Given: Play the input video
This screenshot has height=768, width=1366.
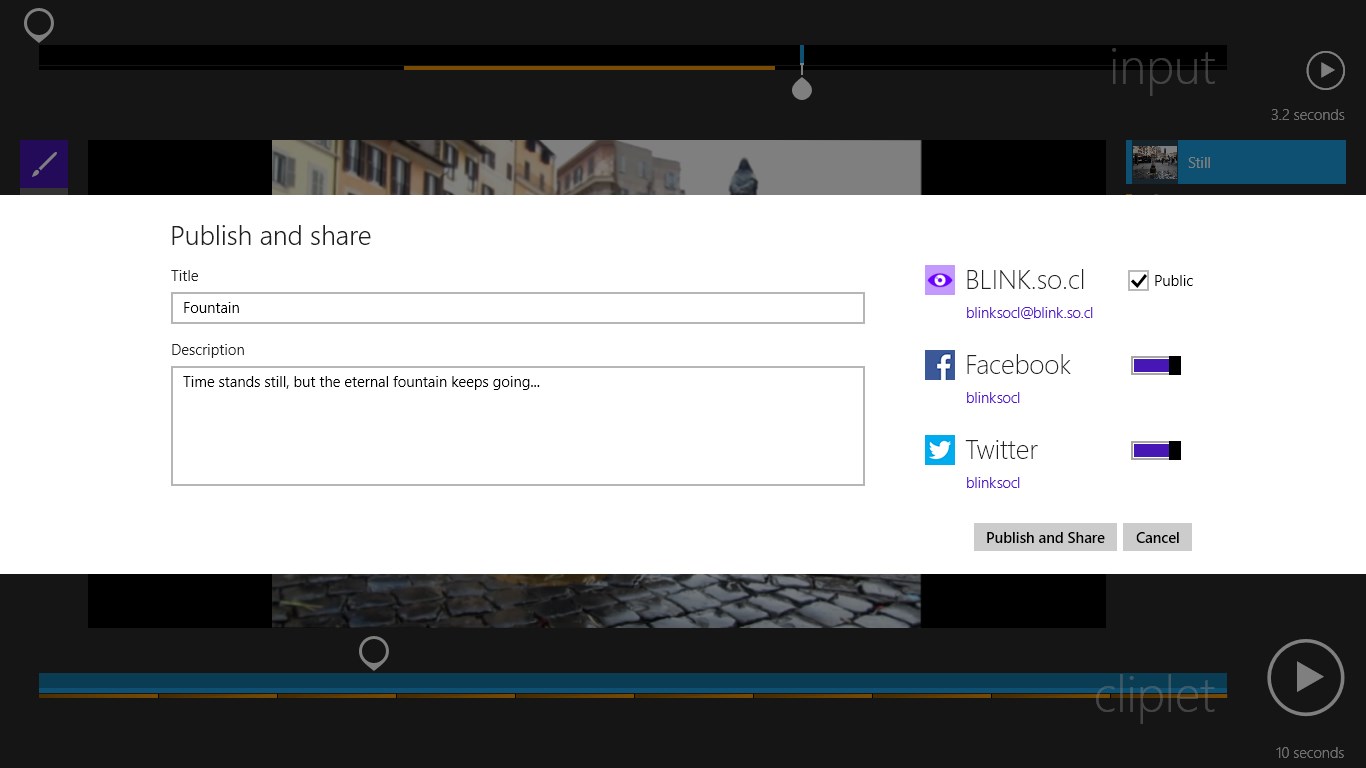Looking at the screenshot, I should tap(1325, 71).
